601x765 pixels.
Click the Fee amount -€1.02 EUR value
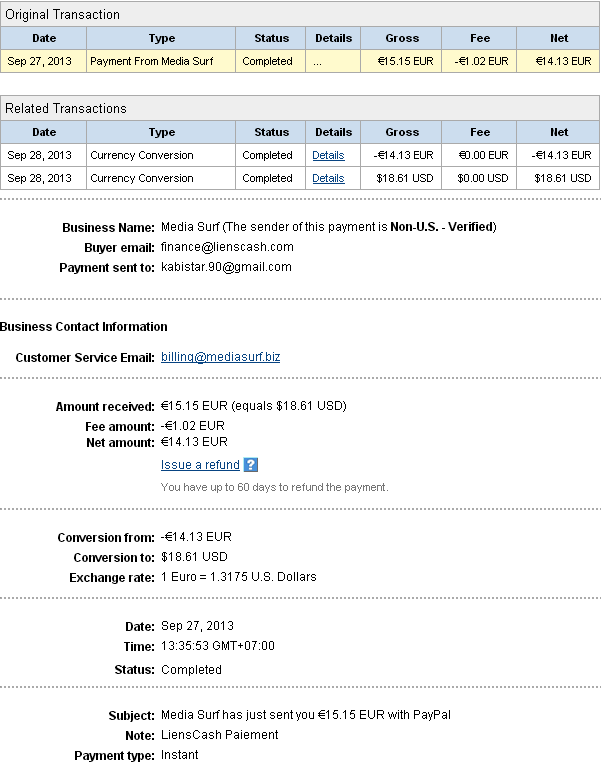click(193, 426)
